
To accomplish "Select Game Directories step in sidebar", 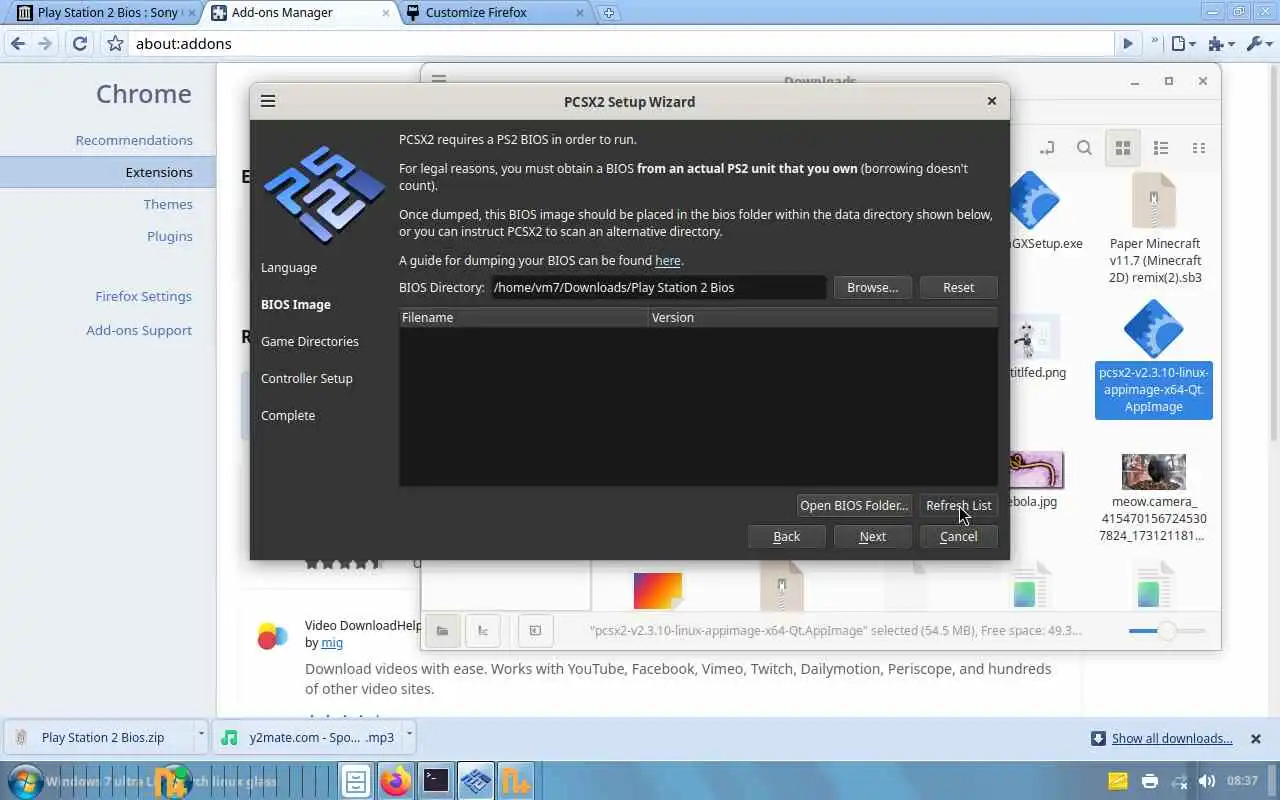I will (x=310, y=341).
